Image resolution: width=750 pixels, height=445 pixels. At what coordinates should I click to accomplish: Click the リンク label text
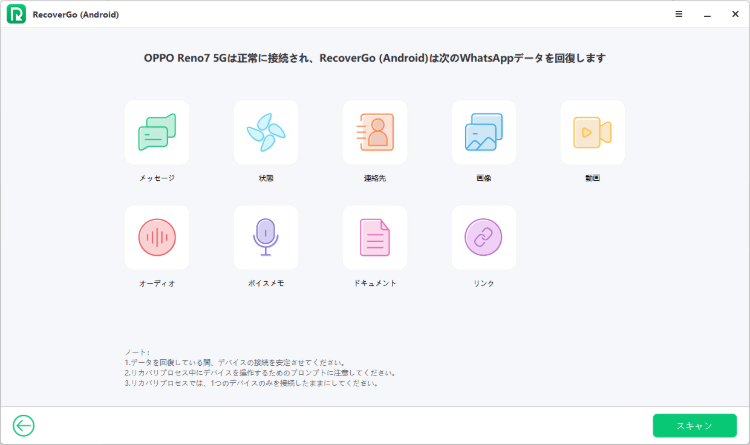tap(484, 283)
